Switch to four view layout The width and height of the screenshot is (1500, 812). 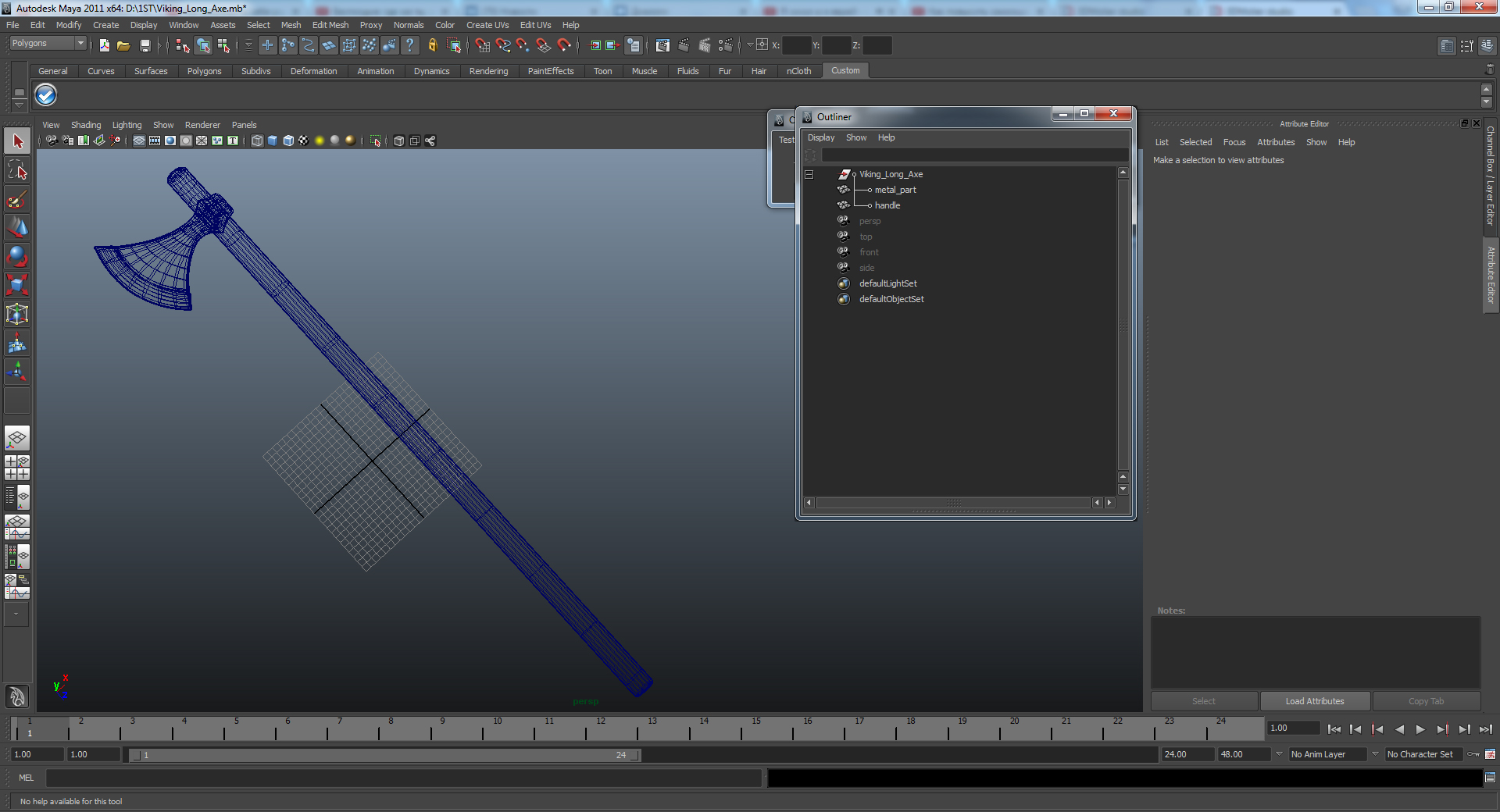tap(17, 468)
